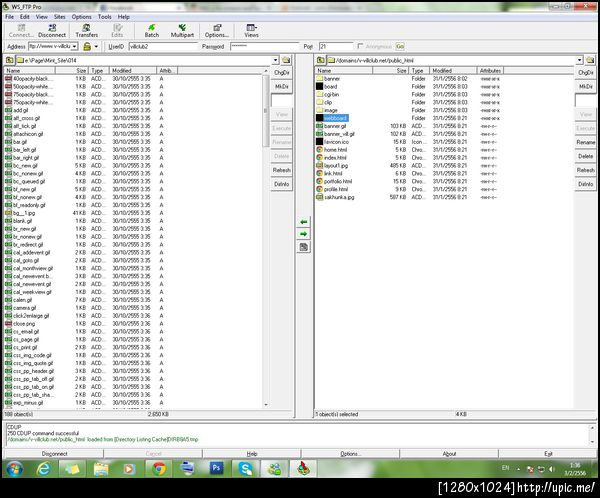Open the View menu
Viewport: 600px width, 498px height.
click(x=42, y=17)
